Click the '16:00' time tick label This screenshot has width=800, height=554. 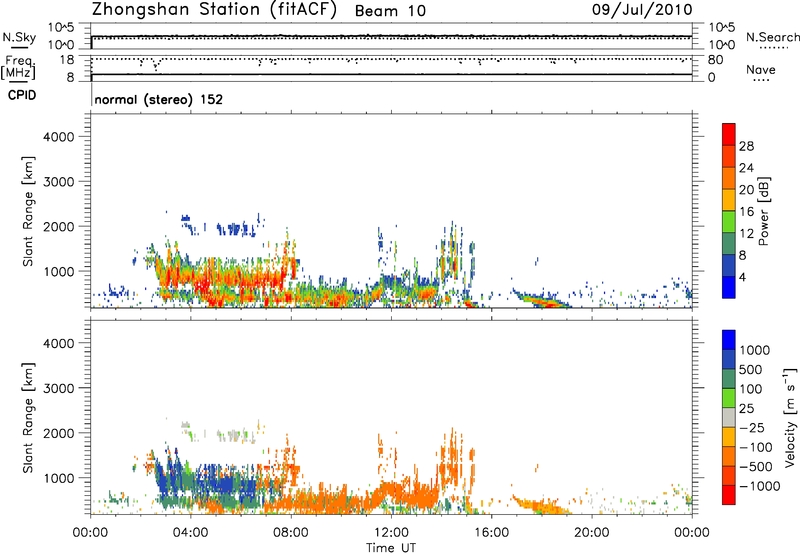(x=491, y=533)
